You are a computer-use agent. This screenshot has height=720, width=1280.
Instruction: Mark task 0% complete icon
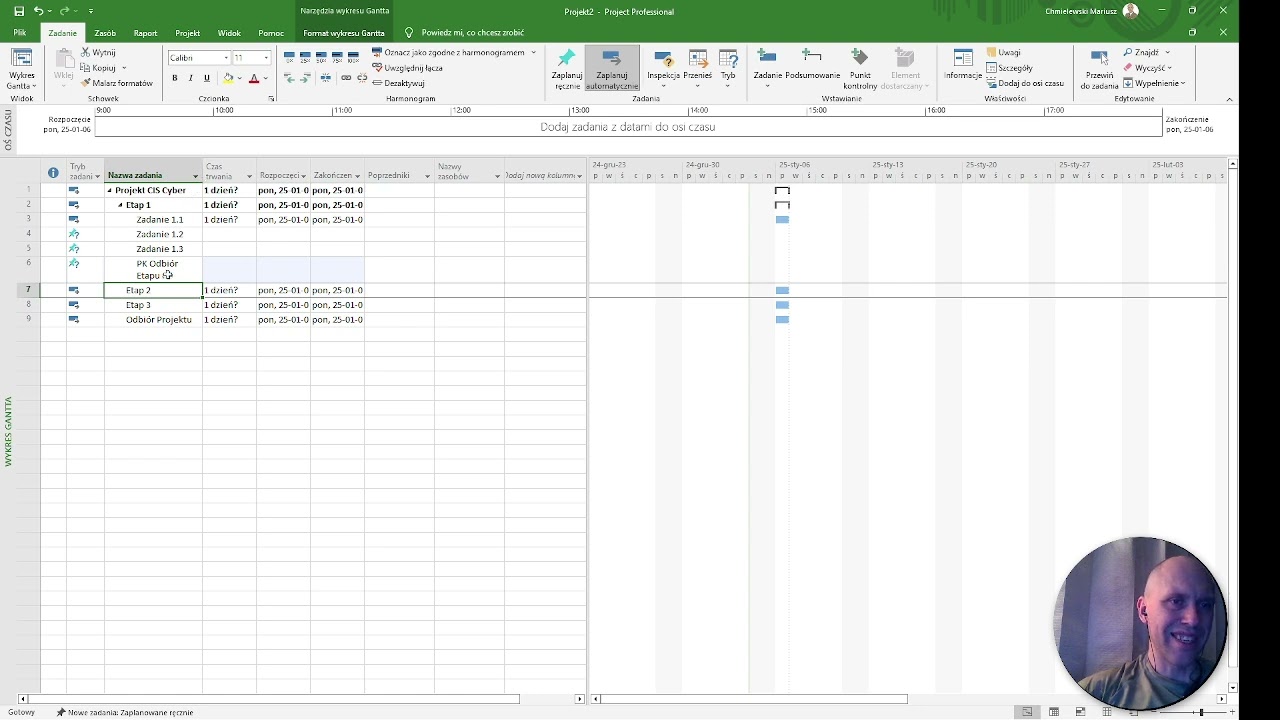[289, 57]
